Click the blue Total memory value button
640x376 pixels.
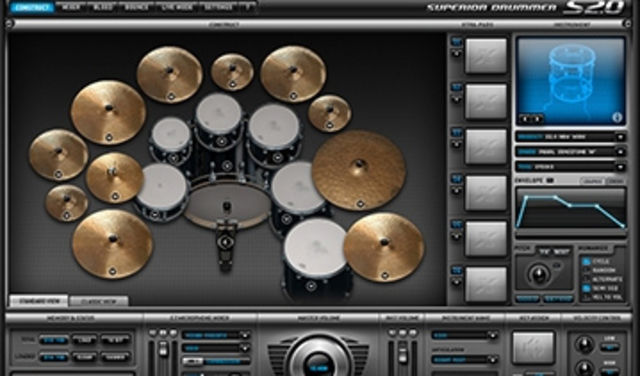coord(53,339)
